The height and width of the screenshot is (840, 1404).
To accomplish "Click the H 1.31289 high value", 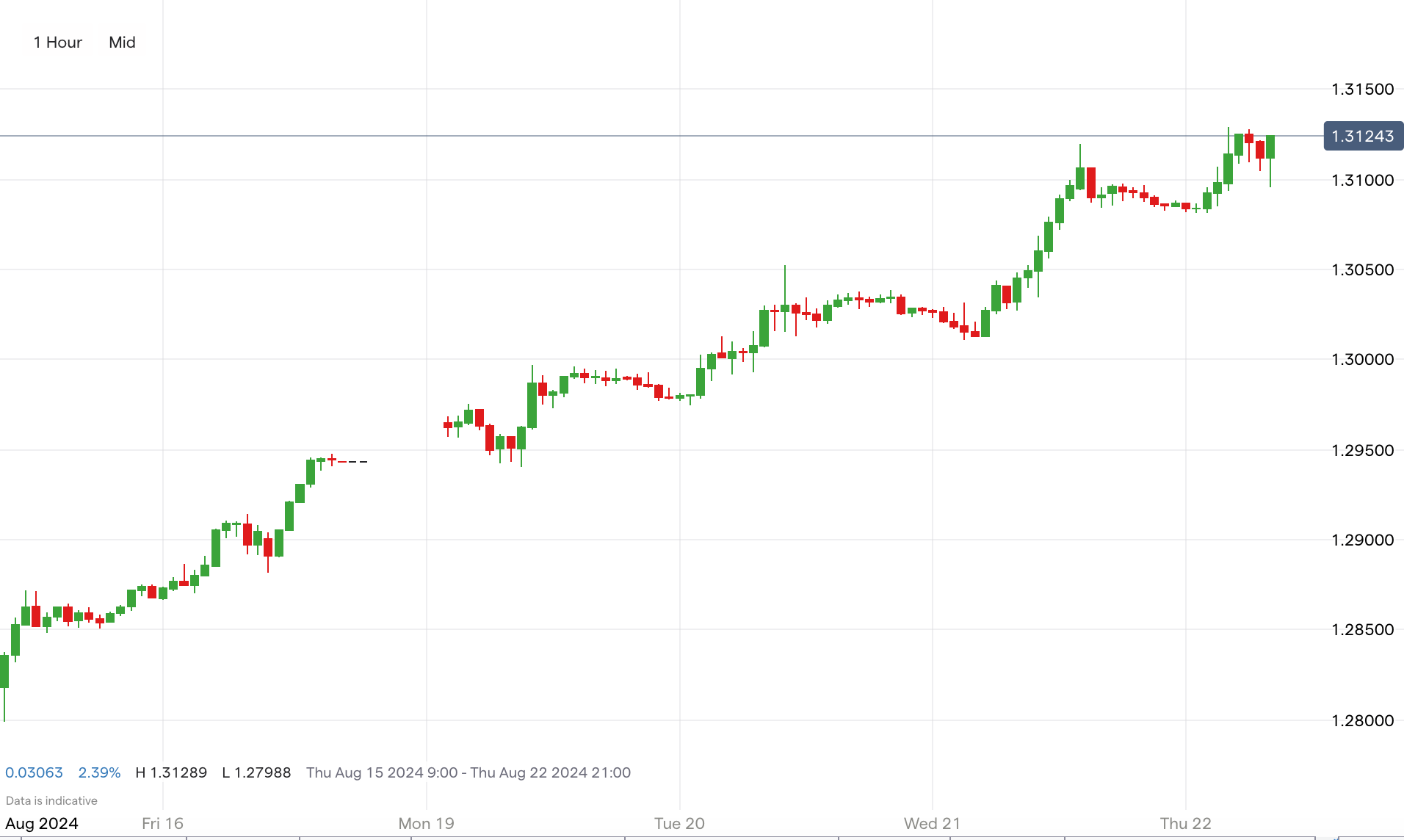I will 171,772.
